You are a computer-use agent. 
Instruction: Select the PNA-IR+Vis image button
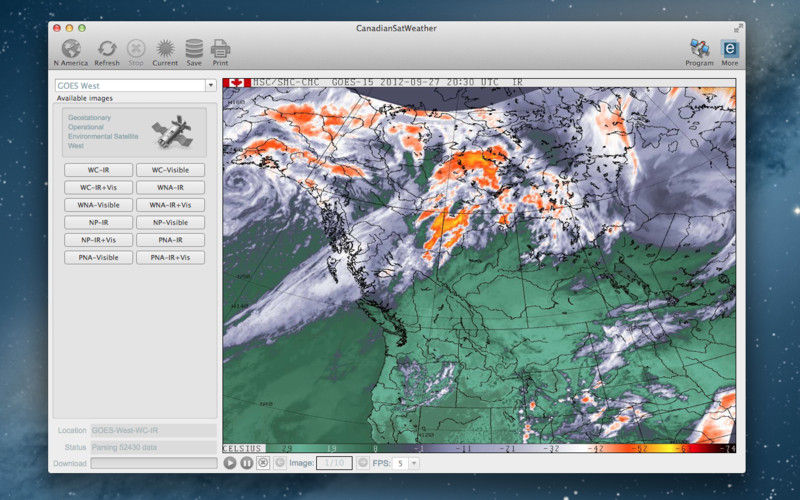(170, 258)
